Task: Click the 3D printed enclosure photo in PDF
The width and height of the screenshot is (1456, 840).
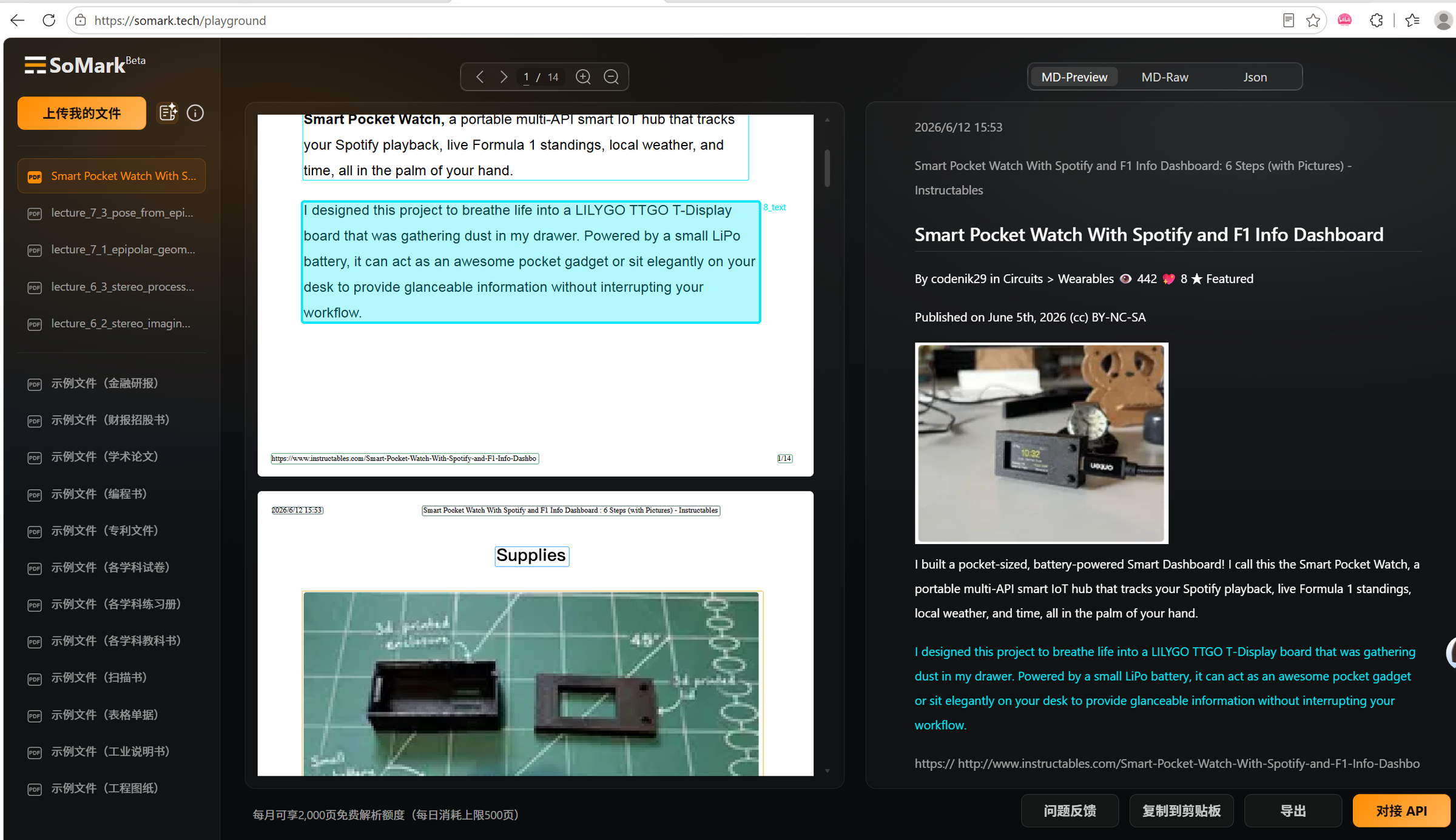Action: pyautogui.click(x=531, y=684)
